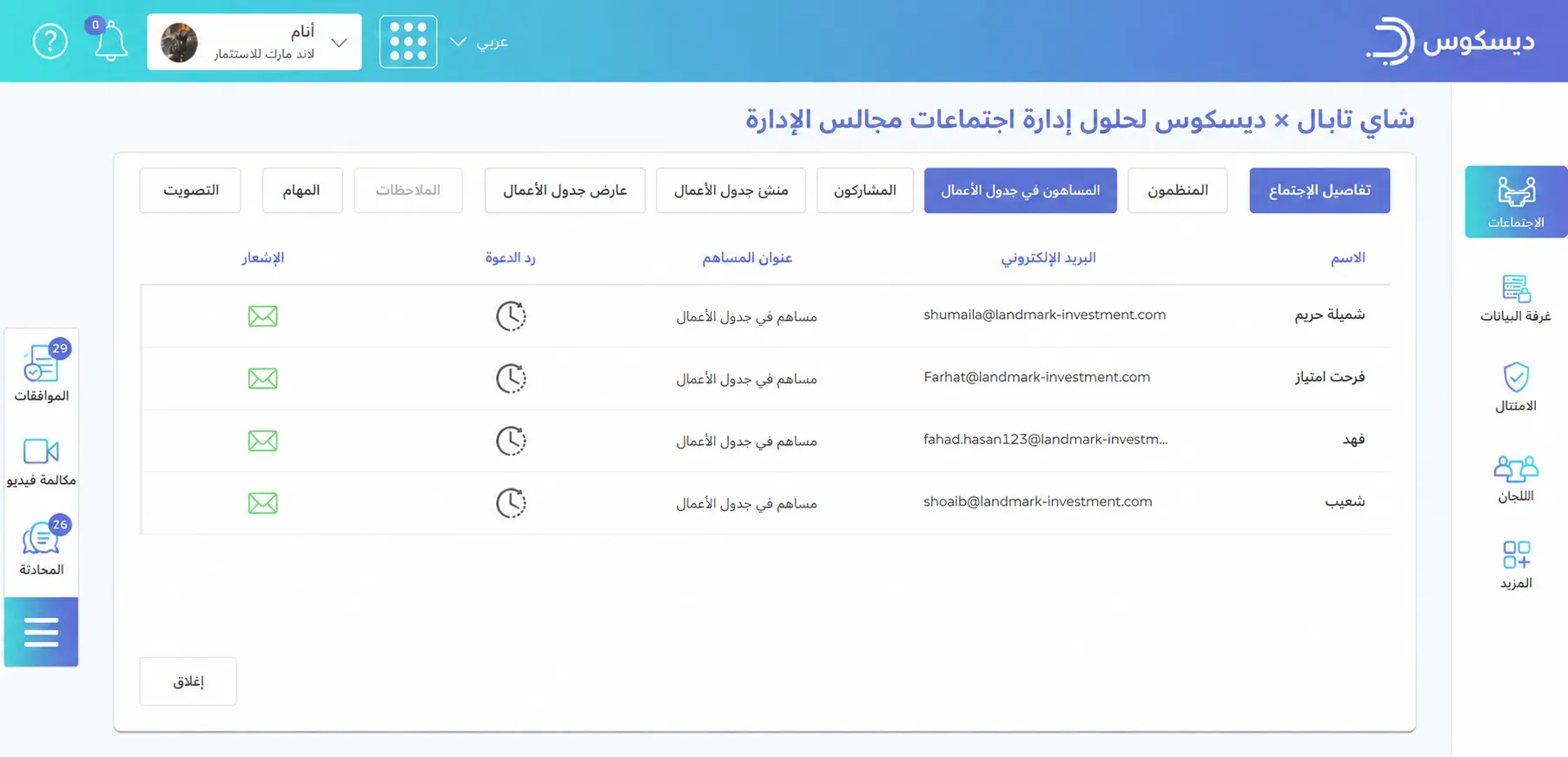
Task: Click pending clock icon in فهد row
Action: click(x=511, y=441)
